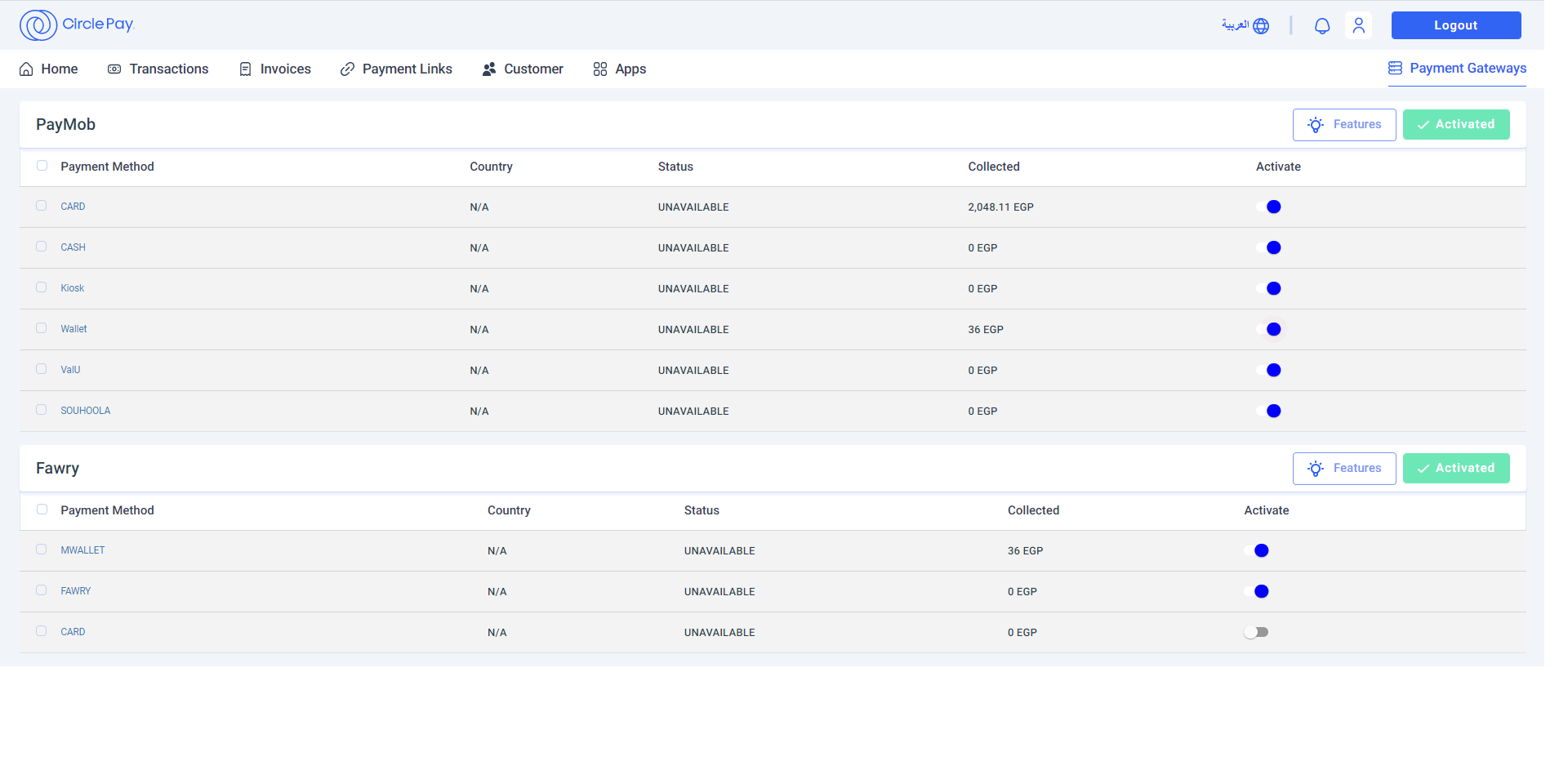Image resolution: width=1568 pixels, height=761 pixels.
Task: Go to the Home page
Action: click(49, 69)
